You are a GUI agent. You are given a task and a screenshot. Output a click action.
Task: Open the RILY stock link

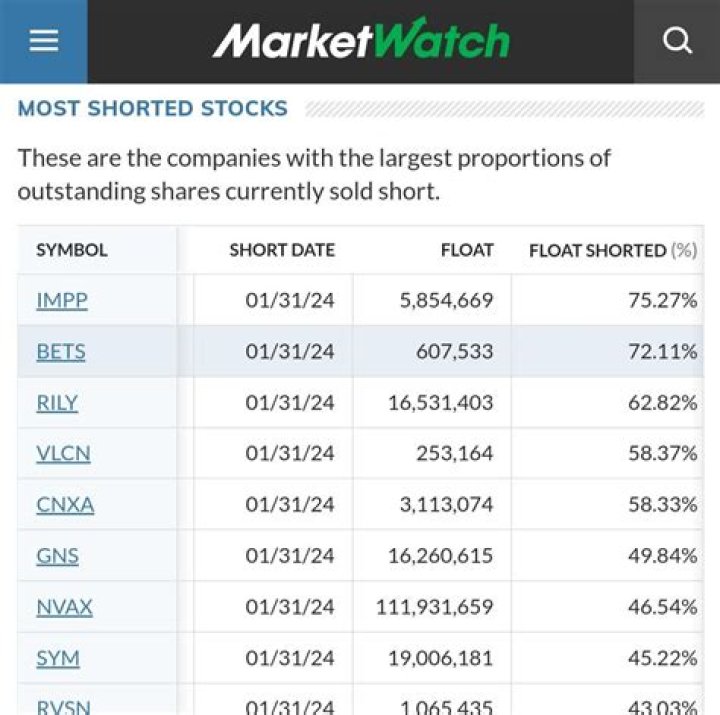(57, 403)
